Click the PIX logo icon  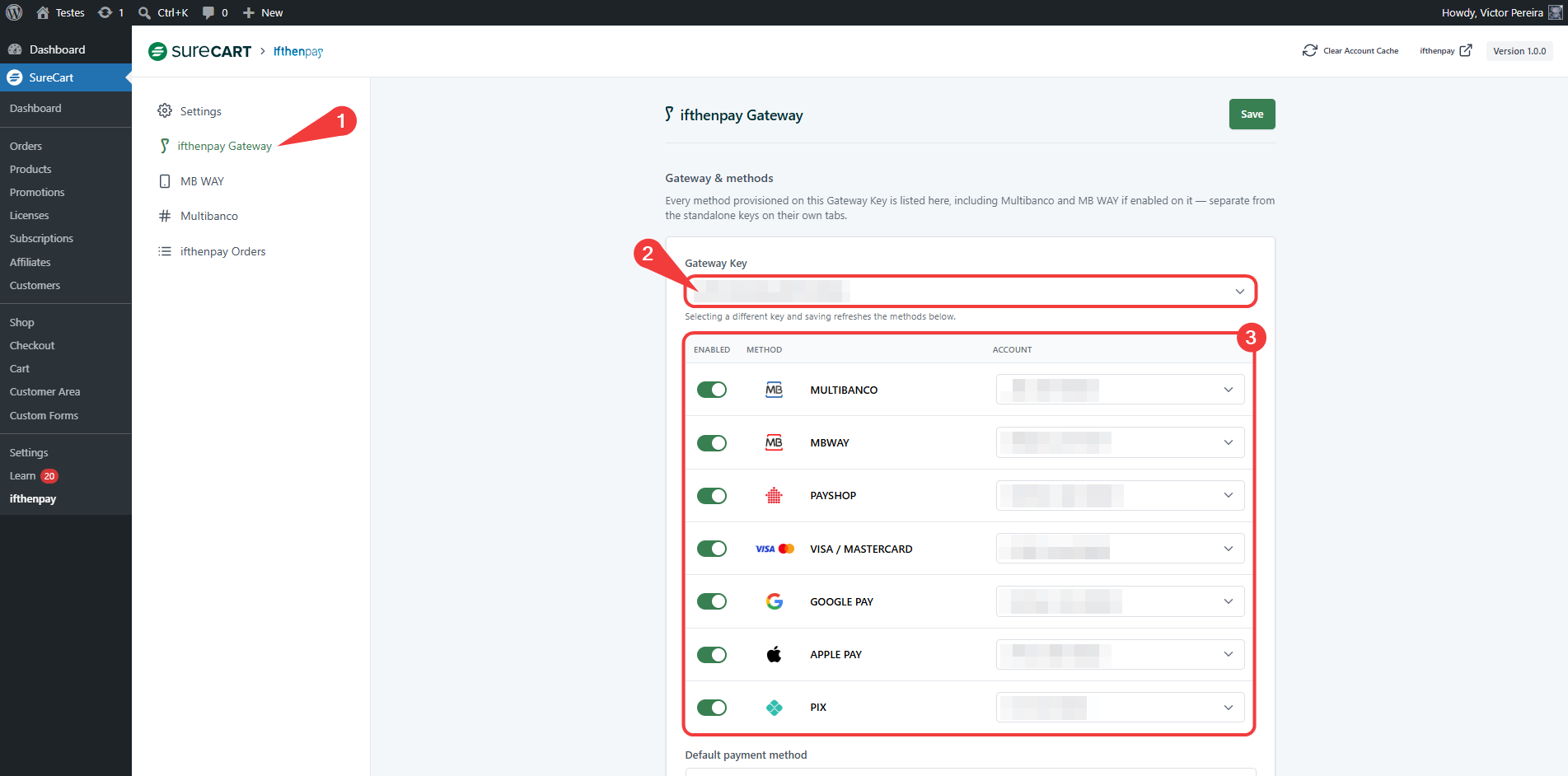(x=774, y=707)
